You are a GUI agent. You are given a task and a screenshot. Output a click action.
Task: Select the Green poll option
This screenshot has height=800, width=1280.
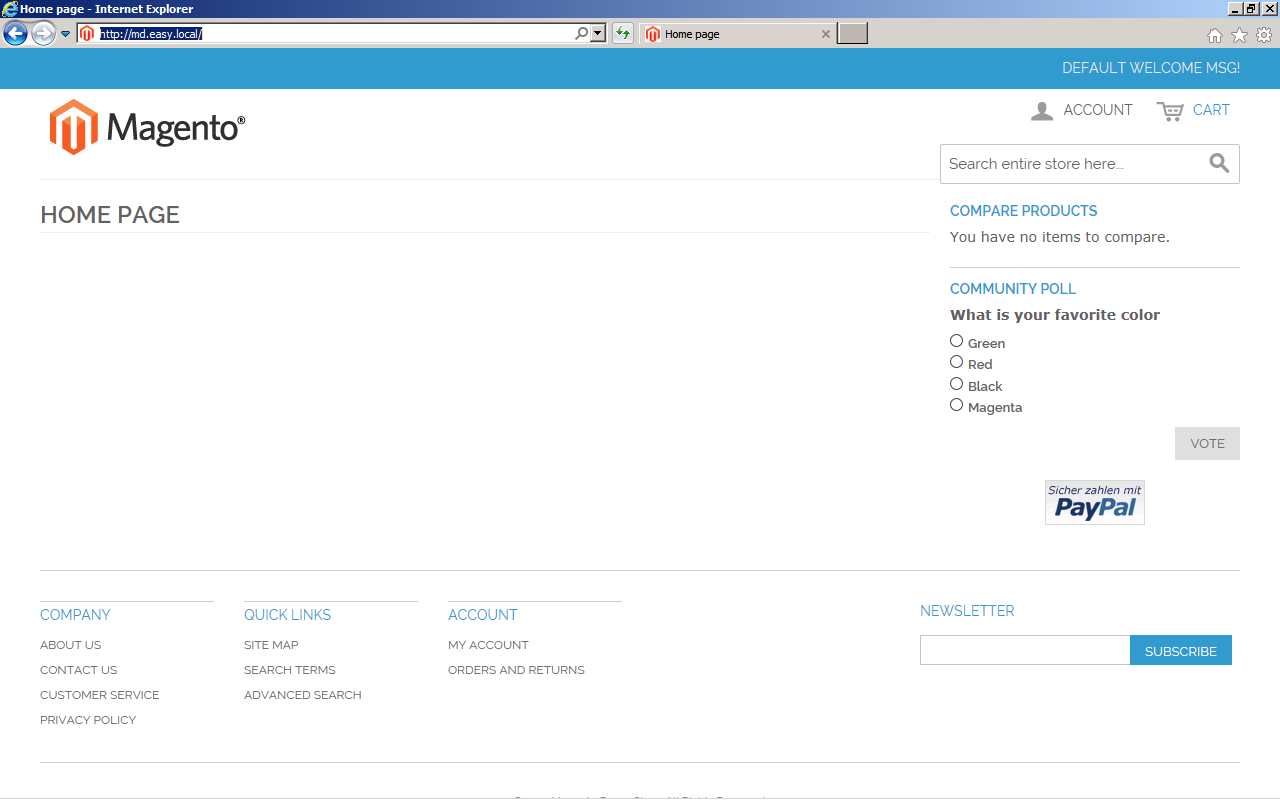(x=957, y=341)
